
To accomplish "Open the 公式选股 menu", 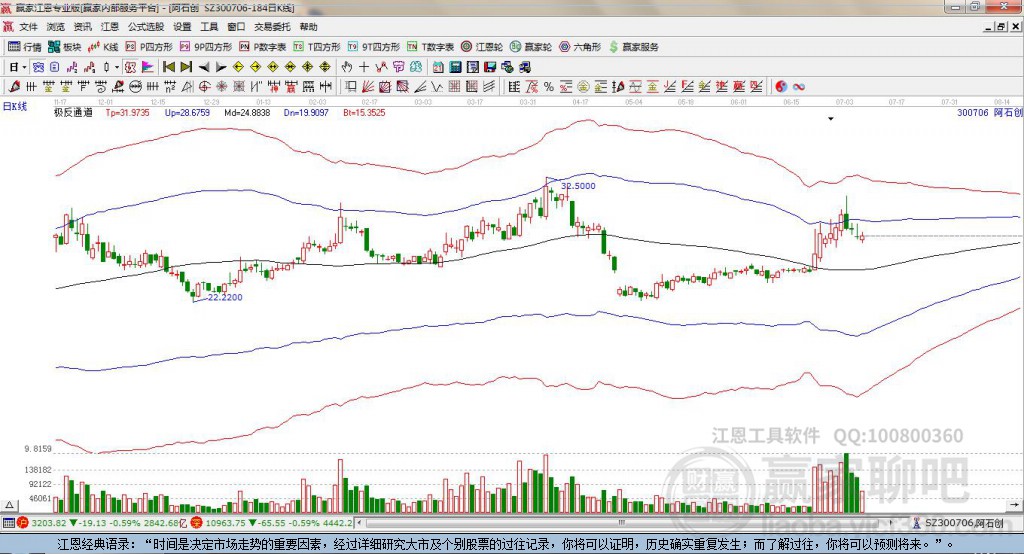I will [x=146, y=27].
